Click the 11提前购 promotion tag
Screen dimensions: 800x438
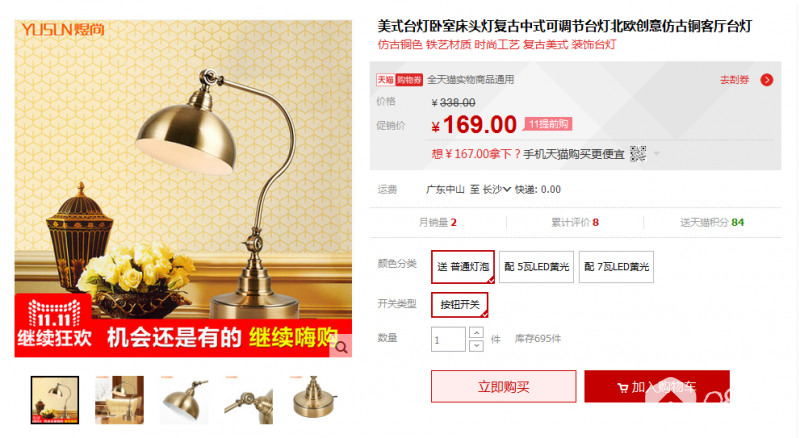[x=548, y=124]
